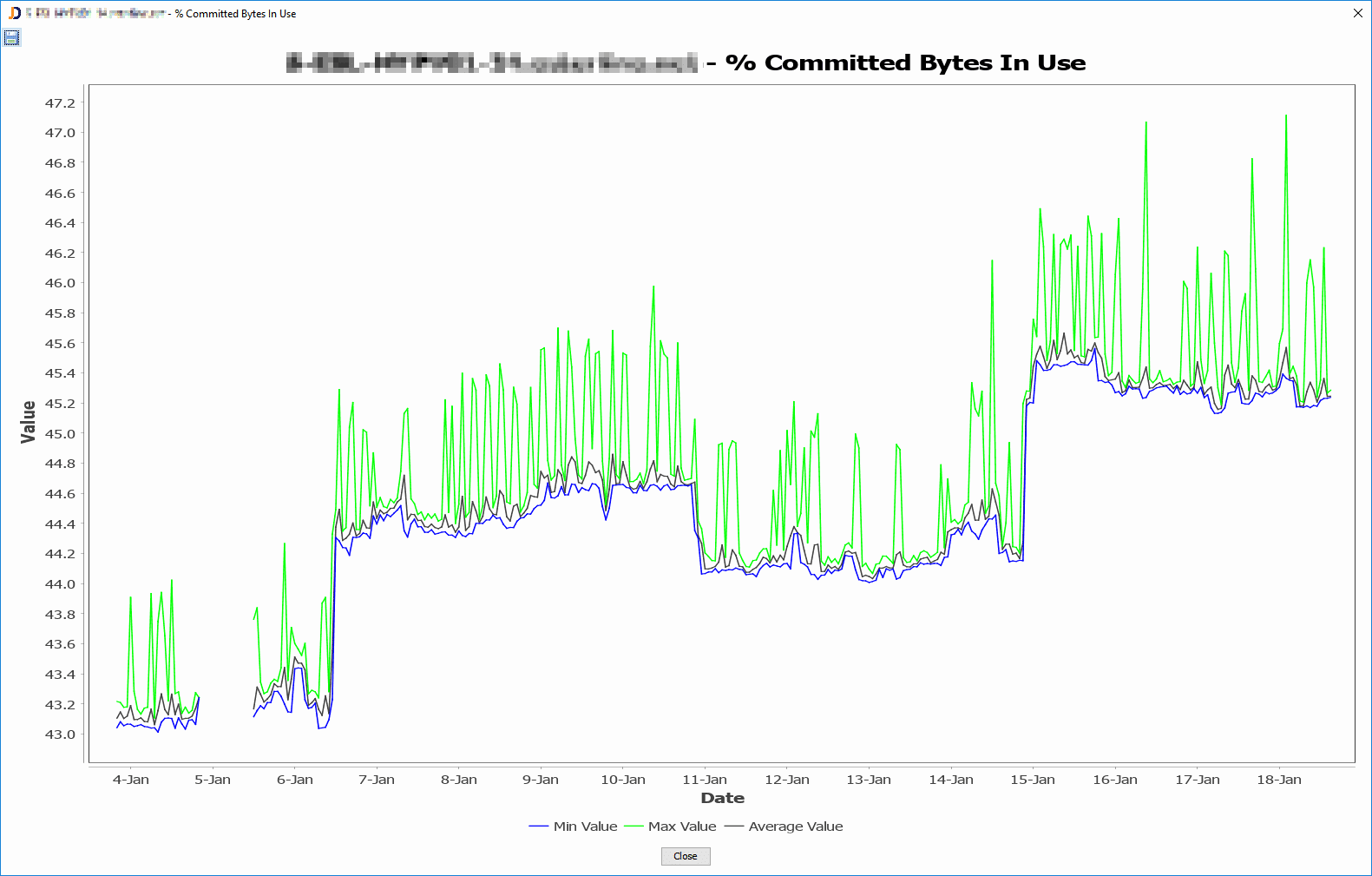Click the Average Value legend label
The image size is (1372, 876).
(795, 827)
